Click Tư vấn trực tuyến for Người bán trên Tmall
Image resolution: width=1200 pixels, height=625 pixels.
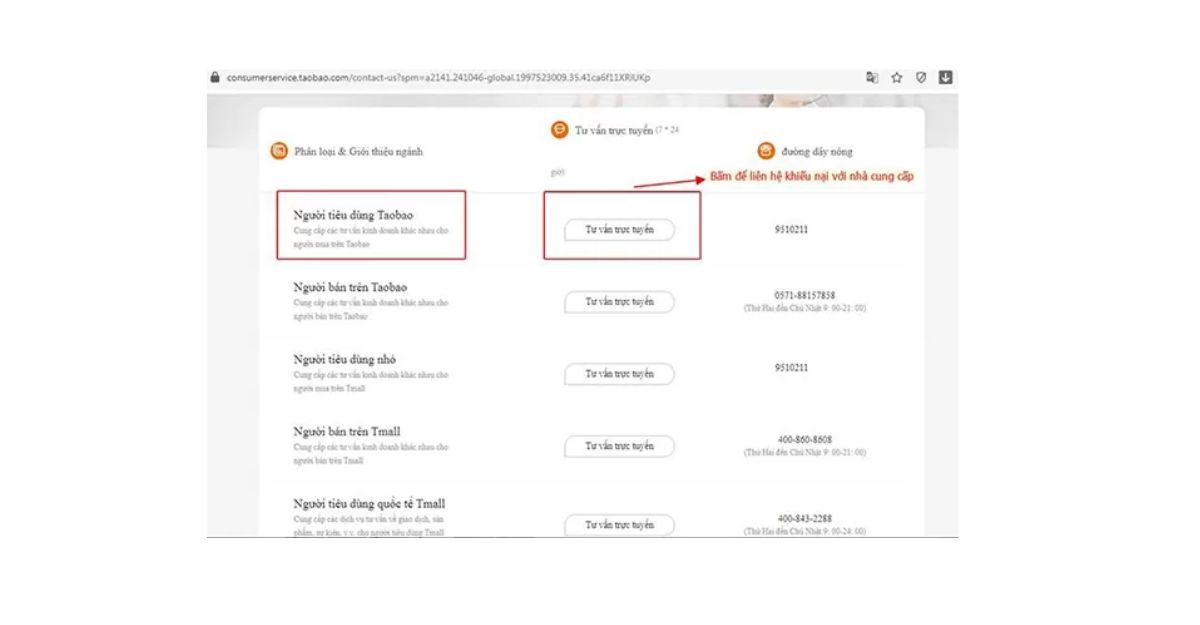[619, 446]
